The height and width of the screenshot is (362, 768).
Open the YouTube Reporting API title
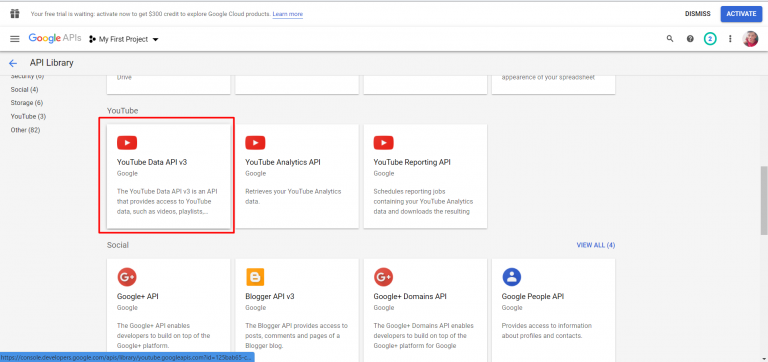click(412, 162)
